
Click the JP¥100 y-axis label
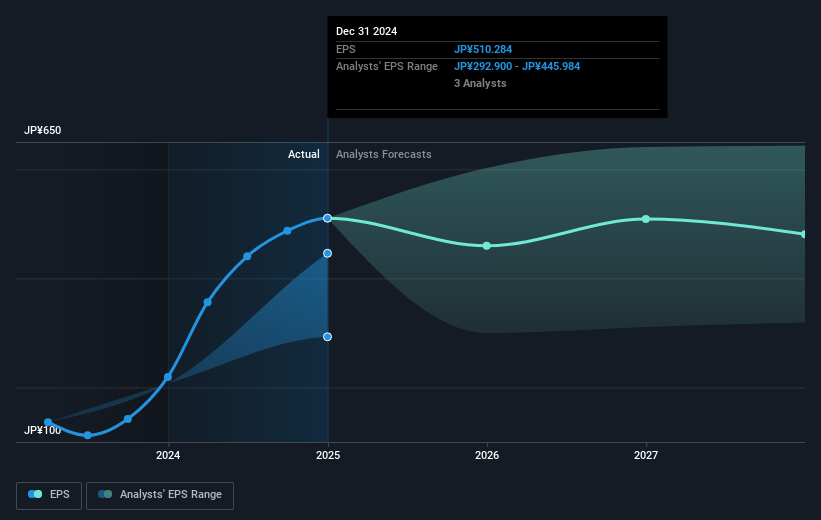pos(42,430)
